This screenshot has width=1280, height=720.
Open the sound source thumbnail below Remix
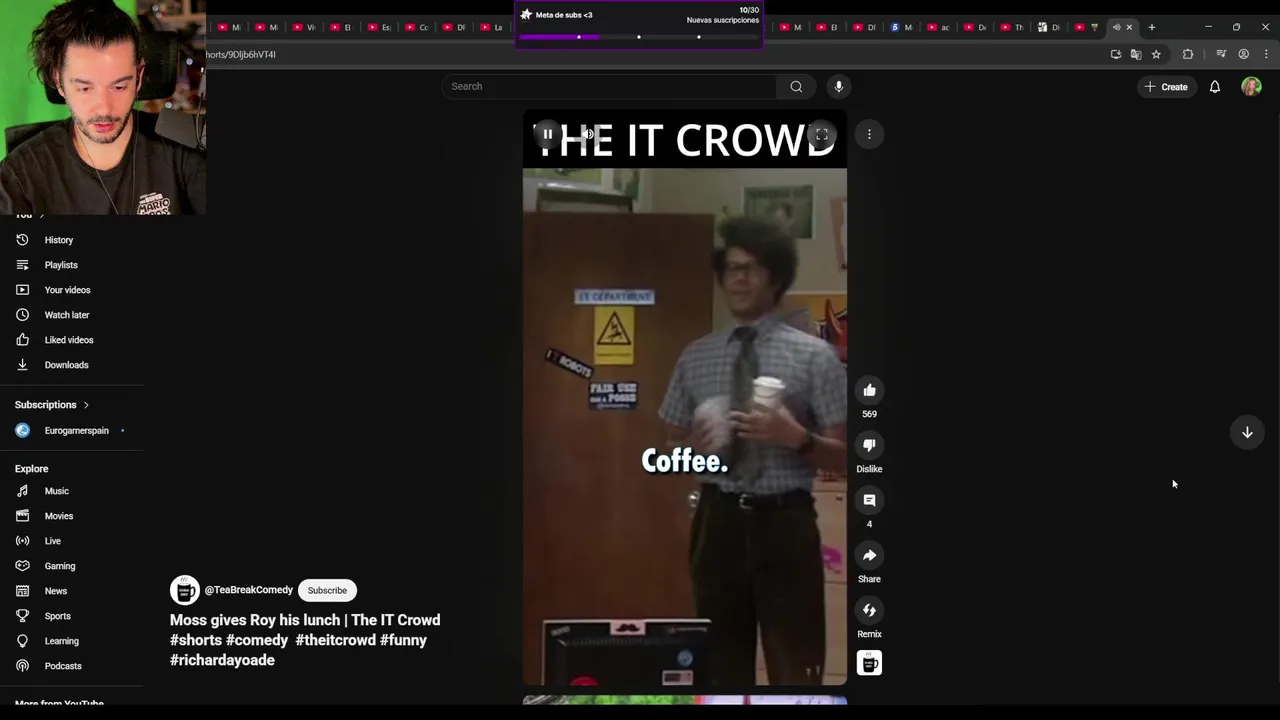(869, 663)
